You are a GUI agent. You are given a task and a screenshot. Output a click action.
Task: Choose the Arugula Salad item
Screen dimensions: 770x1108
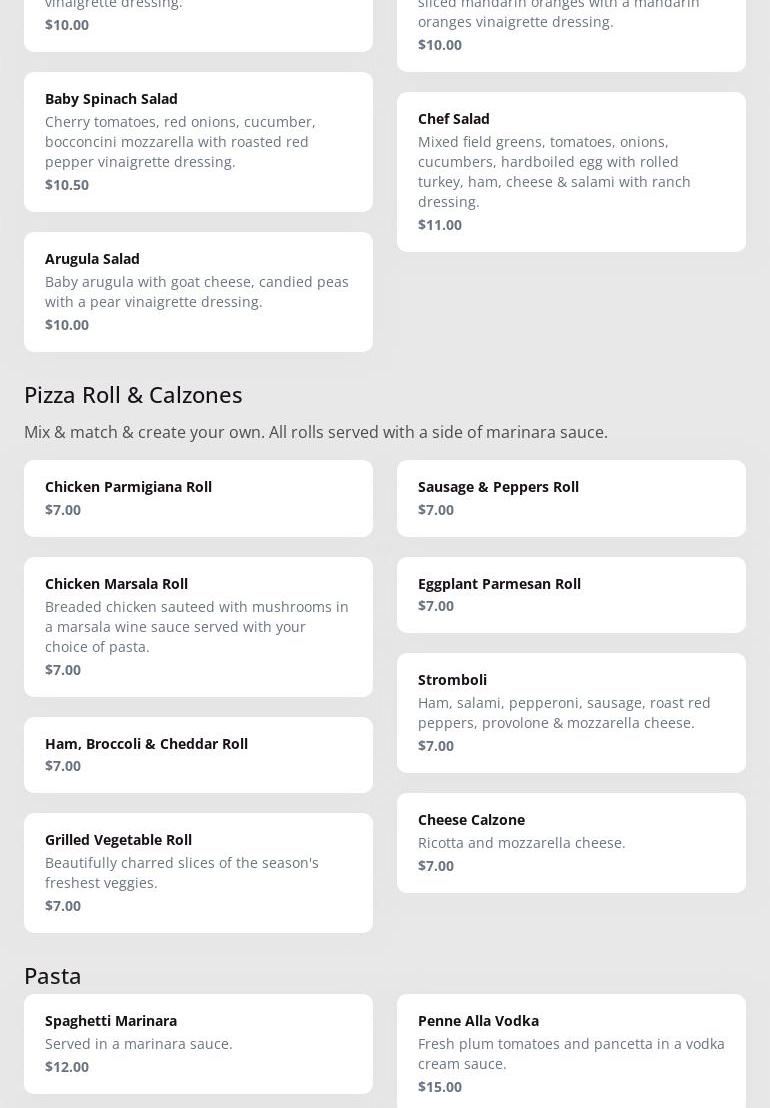tap(198, 291)
